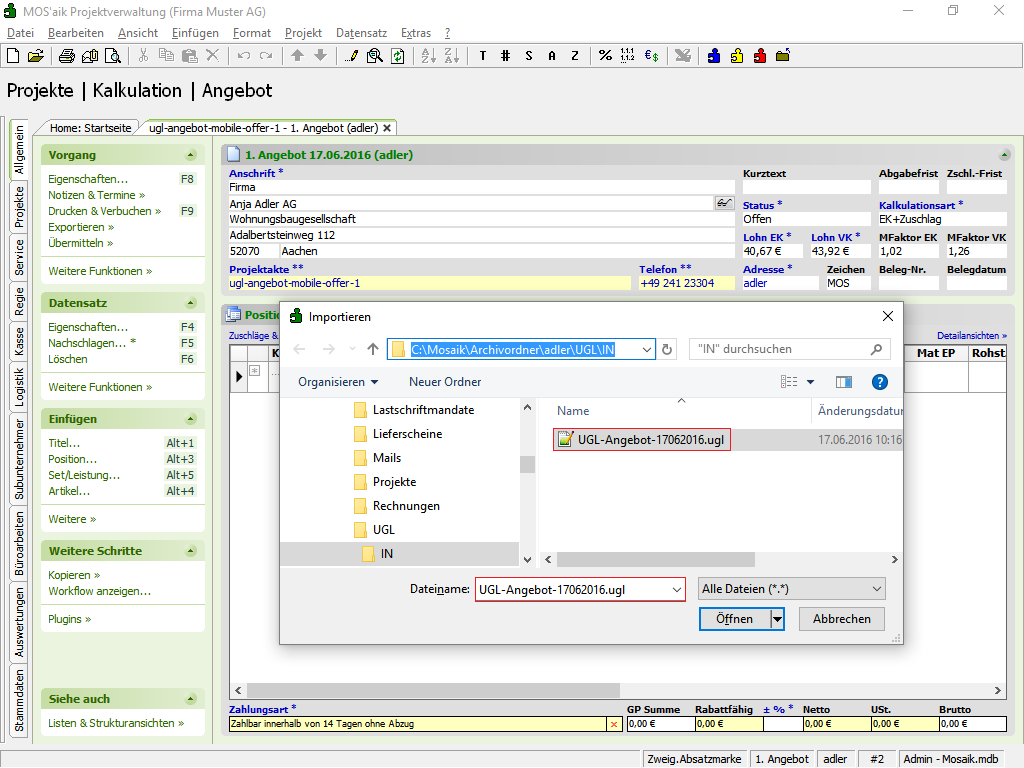
Task: Click the sort A to Z ascending icon
Action: click(427, 56)
